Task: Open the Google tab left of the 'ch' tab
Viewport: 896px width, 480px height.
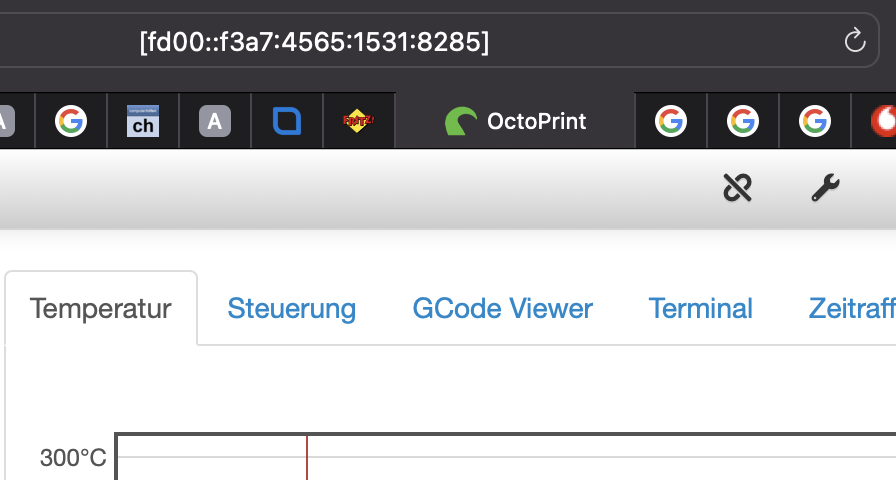Action: click(x=71, y=122)
